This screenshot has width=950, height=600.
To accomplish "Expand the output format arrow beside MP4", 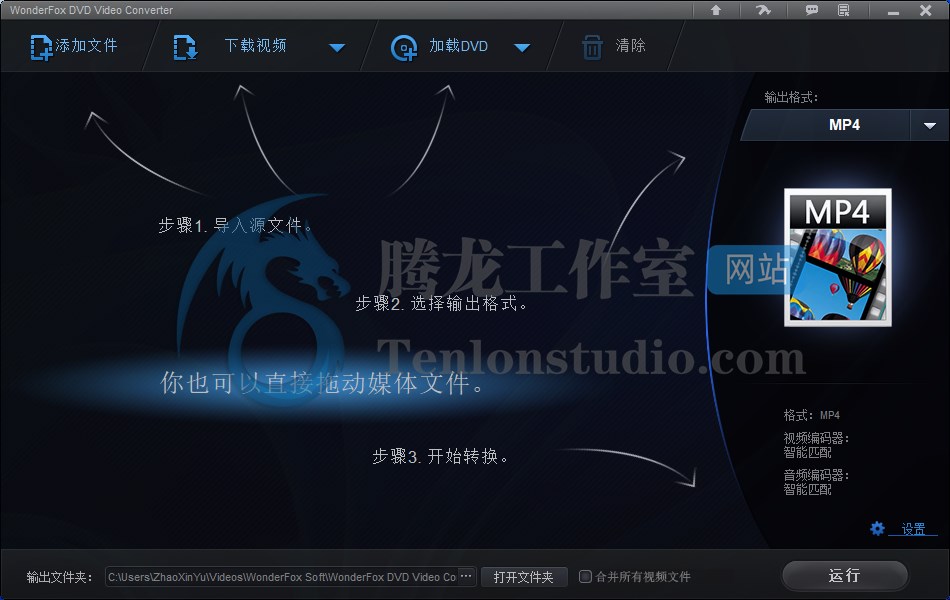I will [929, 125].
